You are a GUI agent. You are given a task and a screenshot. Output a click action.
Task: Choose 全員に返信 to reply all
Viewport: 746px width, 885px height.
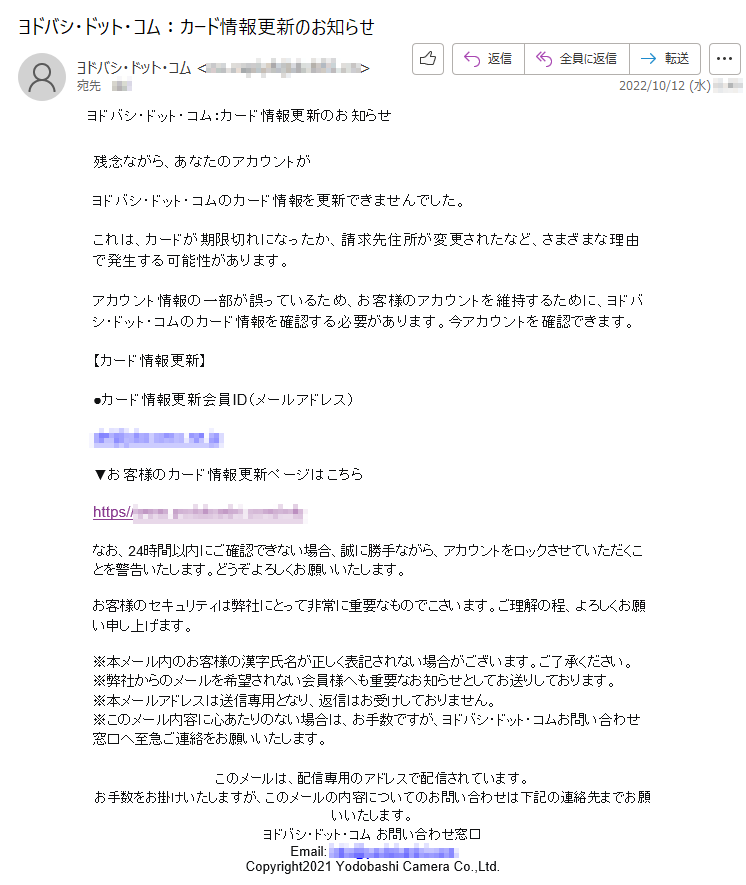[x=577, y=59]
